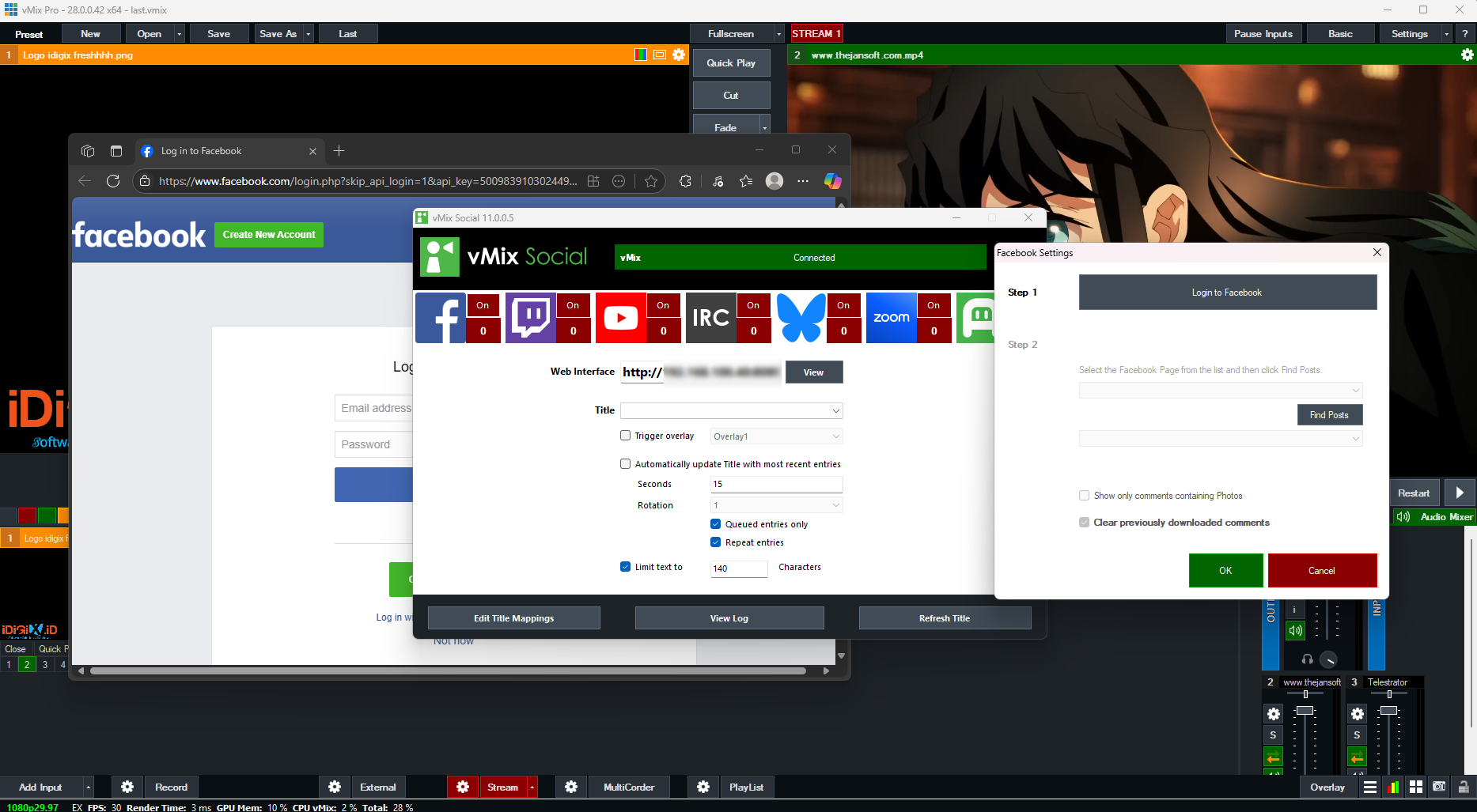
Task: Open the Twitch source in vMix Social
Action: (x=531, y=317)
